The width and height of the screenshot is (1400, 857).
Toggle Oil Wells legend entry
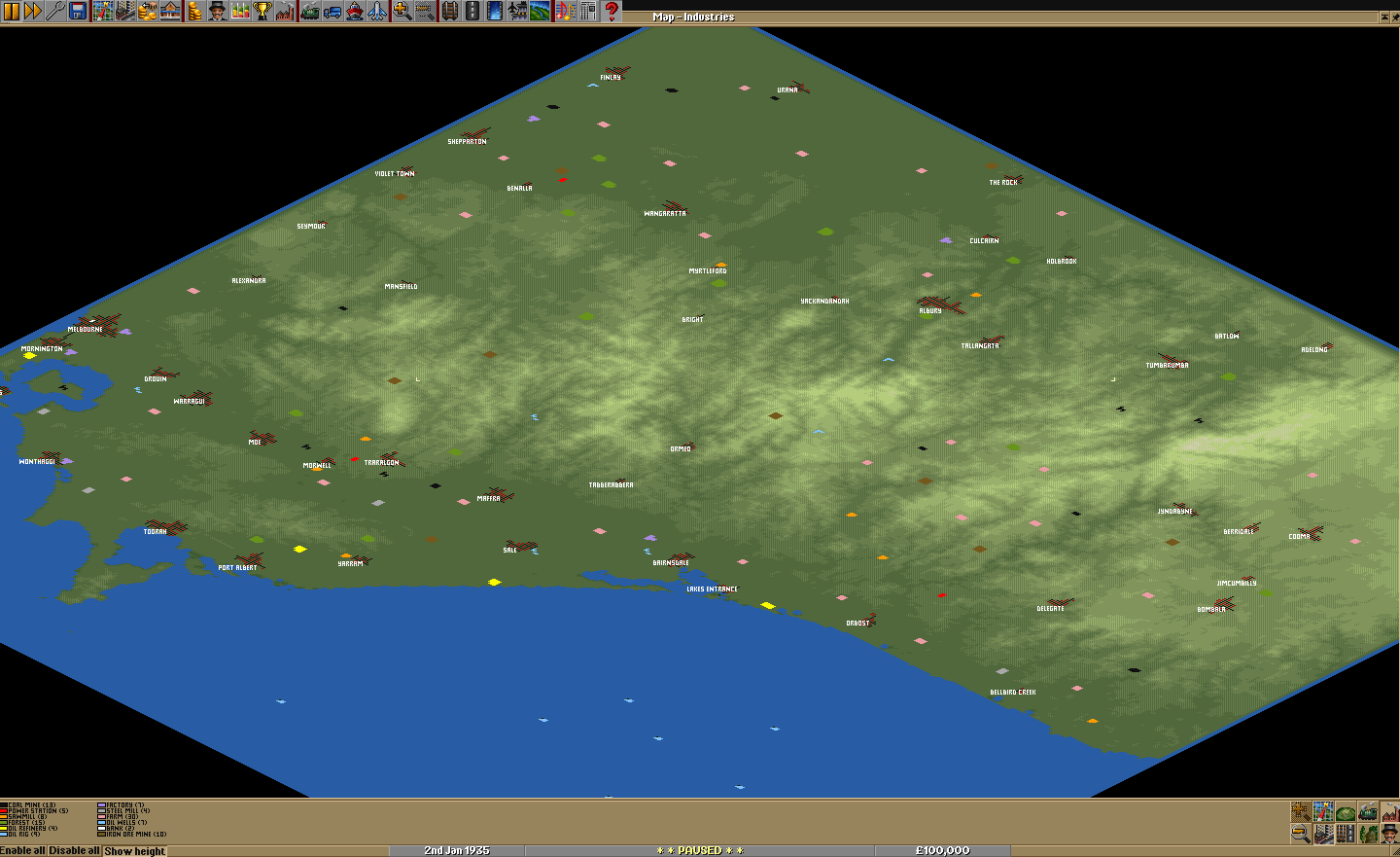[122, 823]
